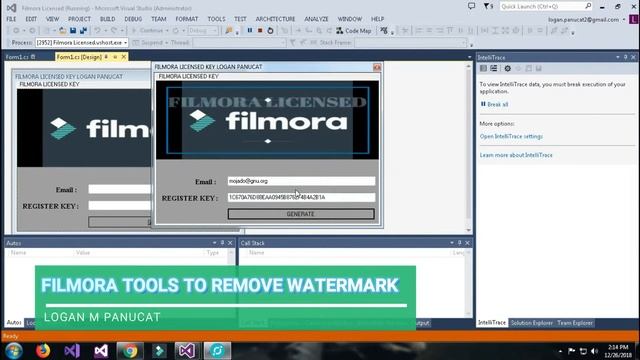640x360 pixels.
Task: Open the TOOLS menu
Action: (216, 19)
